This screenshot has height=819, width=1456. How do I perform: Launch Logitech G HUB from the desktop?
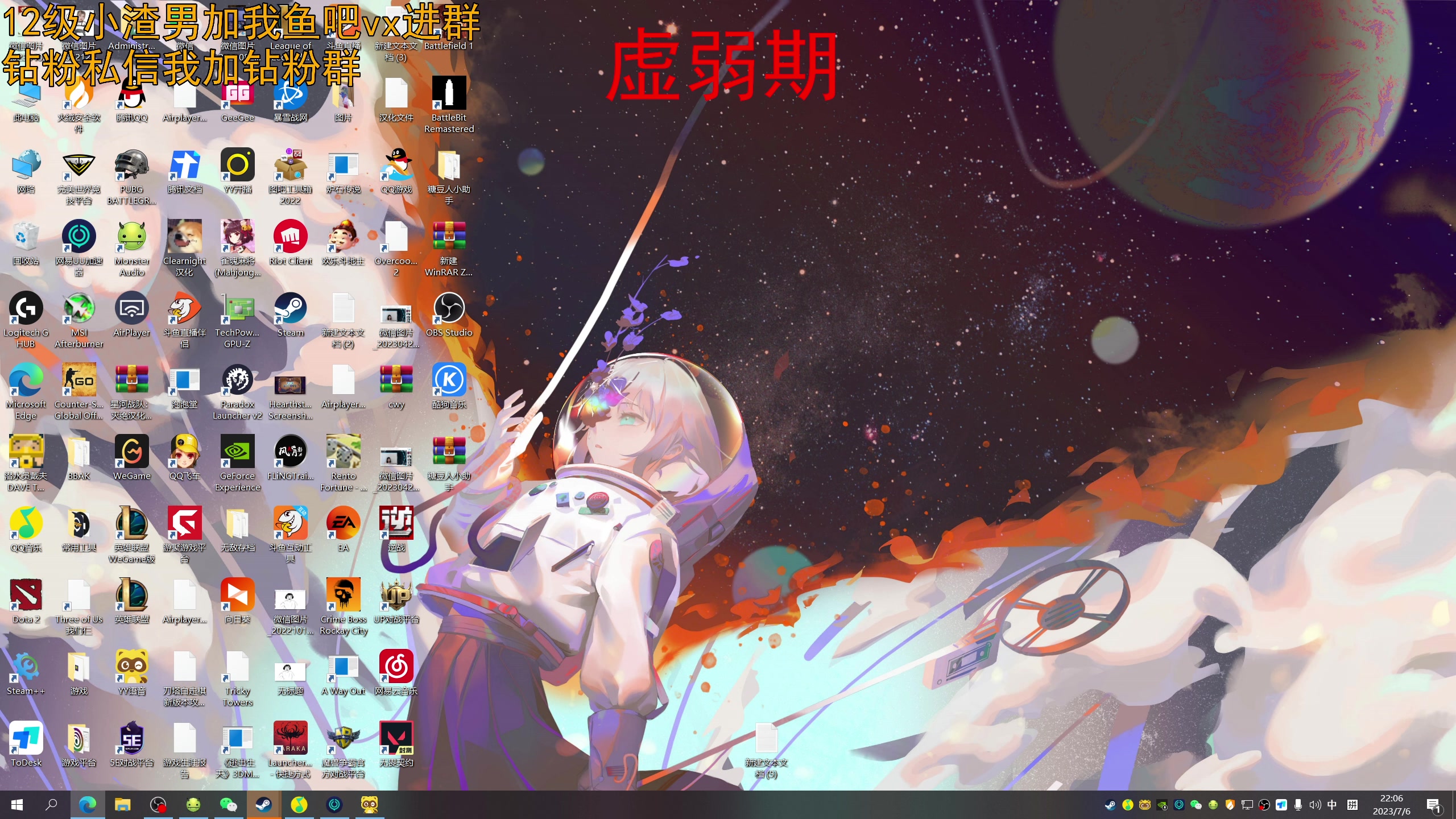[x=26, y=320]
